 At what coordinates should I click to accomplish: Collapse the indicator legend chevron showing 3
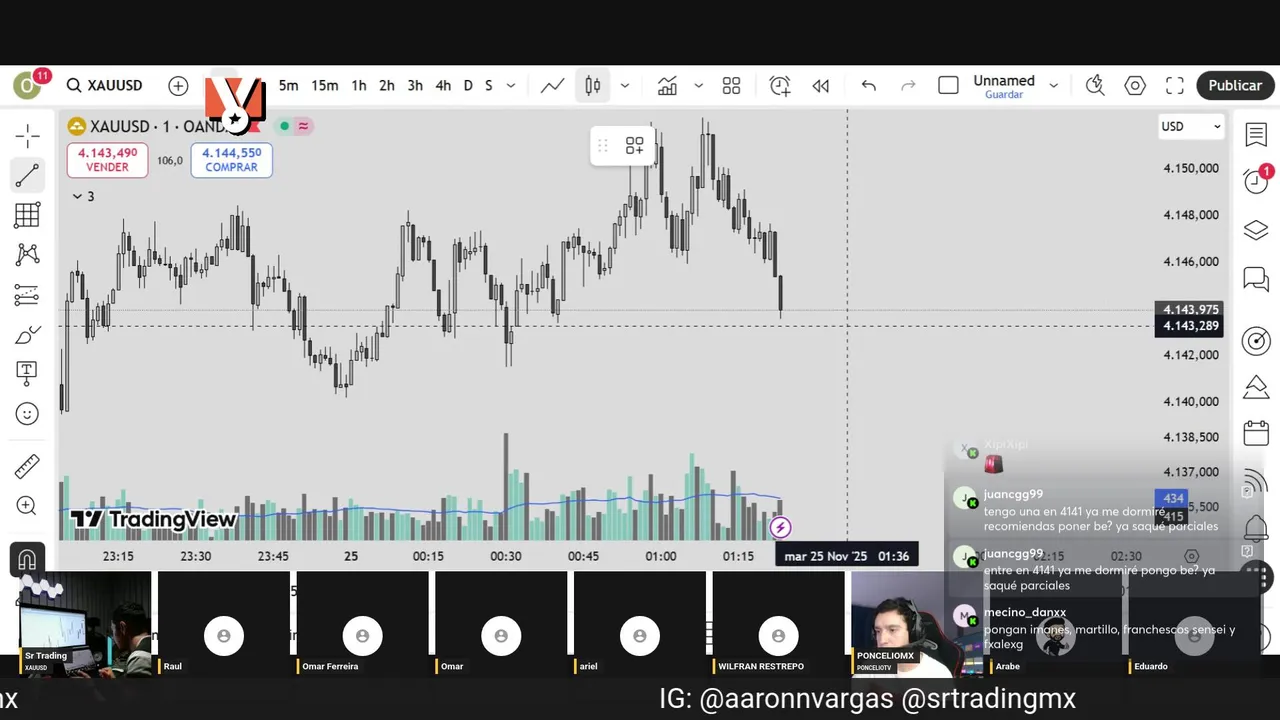point(78,196)
